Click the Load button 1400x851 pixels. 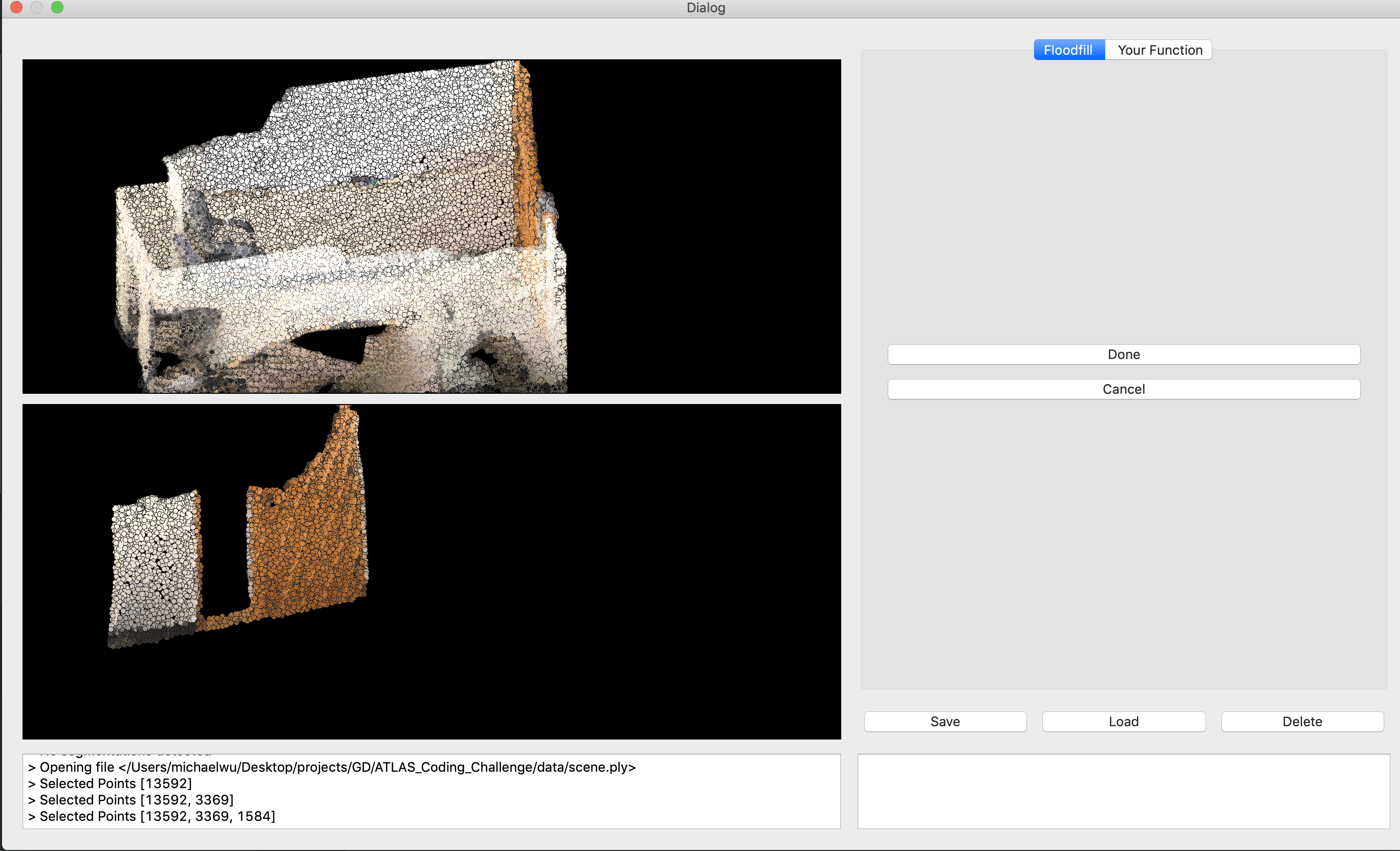pos(1123,722)
